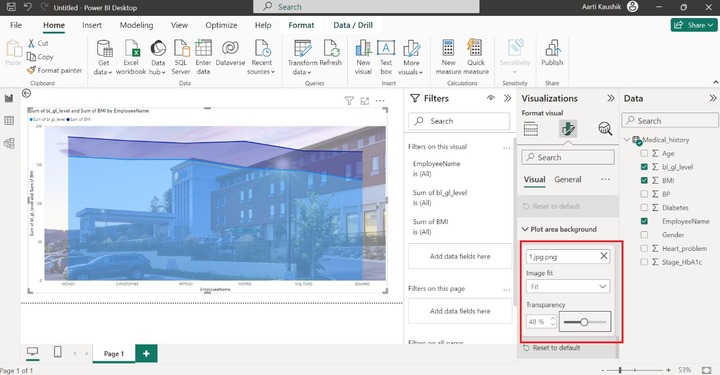The image size is (720, 375).
Task: Click Format painter
Action: point(55,70)
